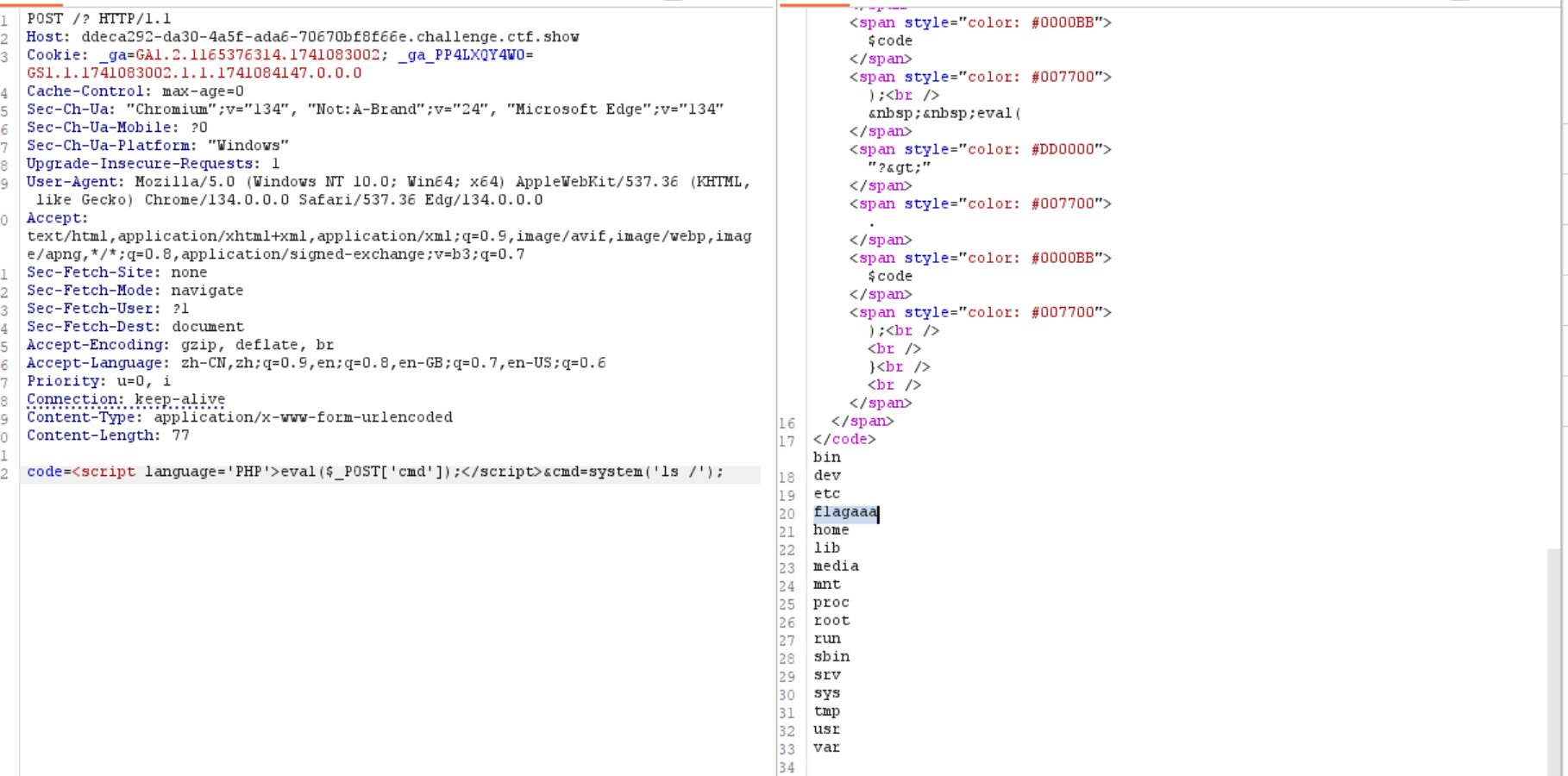The width and height of the screenshot is (1568, 776).
Task: Select the Sec-Fetch-Mode: navigate header
Action: tap(135, 290)
